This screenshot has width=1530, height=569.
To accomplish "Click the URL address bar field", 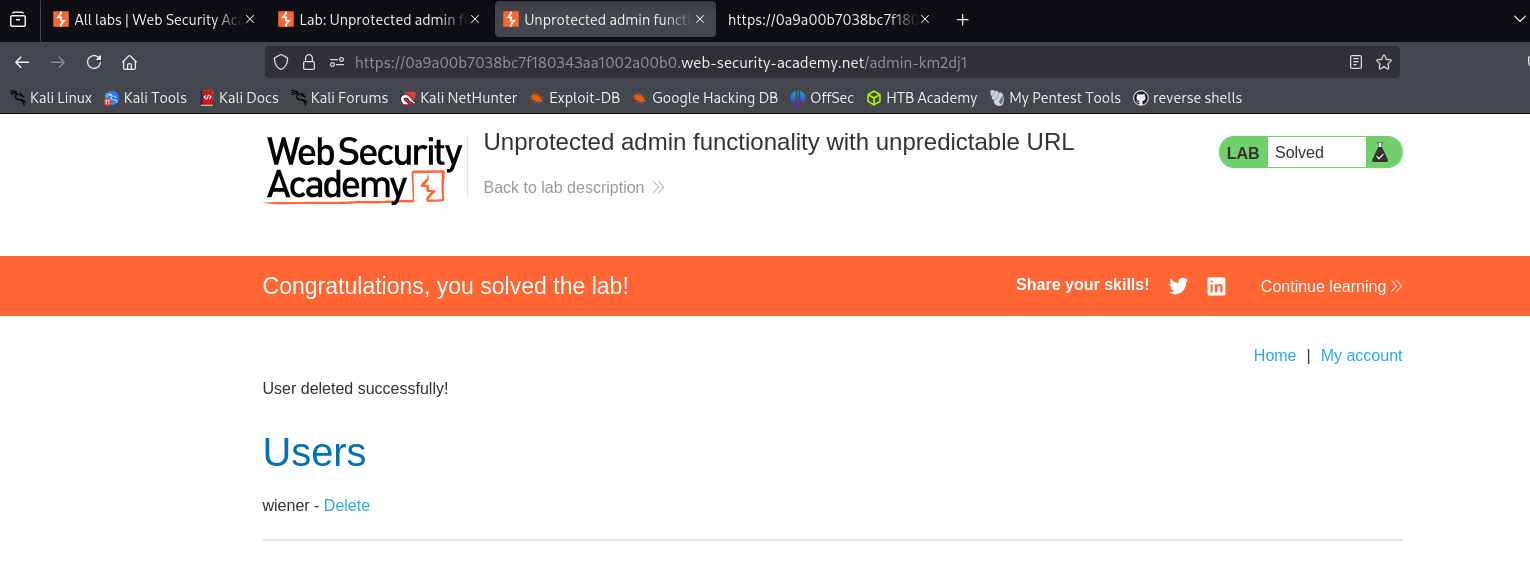I will [800, 62].
